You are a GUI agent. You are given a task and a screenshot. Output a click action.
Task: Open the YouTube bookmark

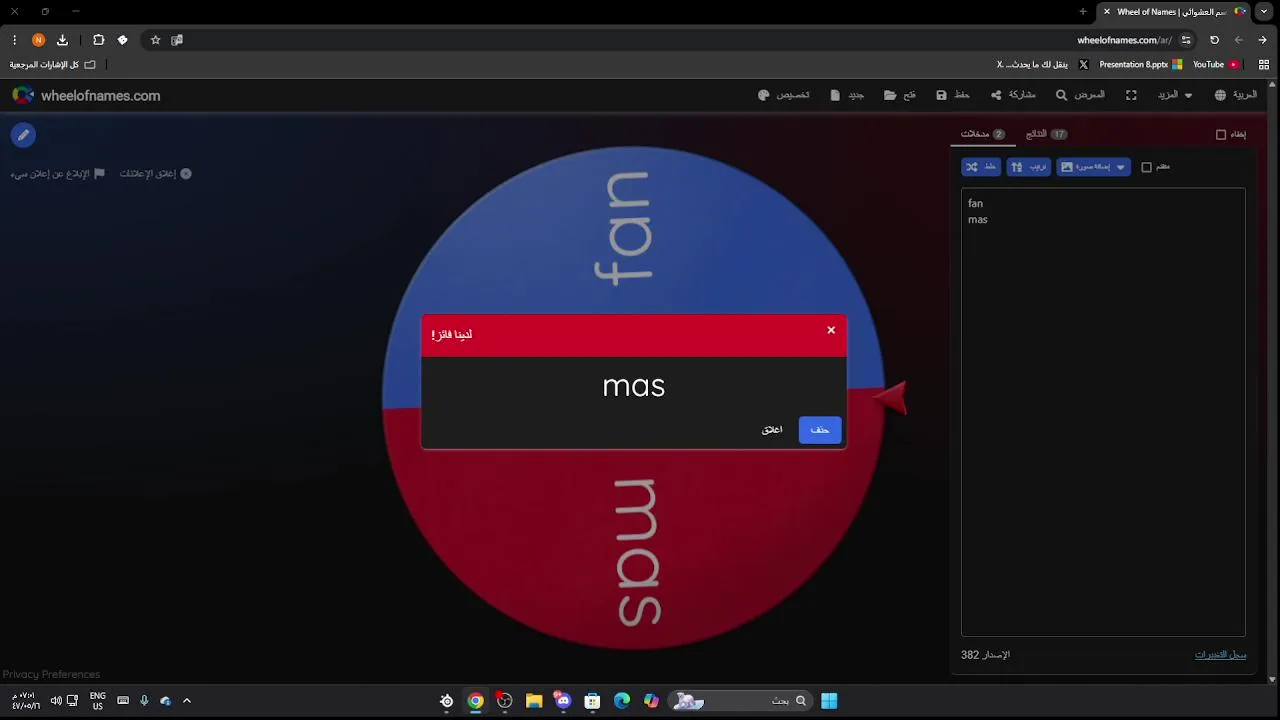tap(1215, 64)
